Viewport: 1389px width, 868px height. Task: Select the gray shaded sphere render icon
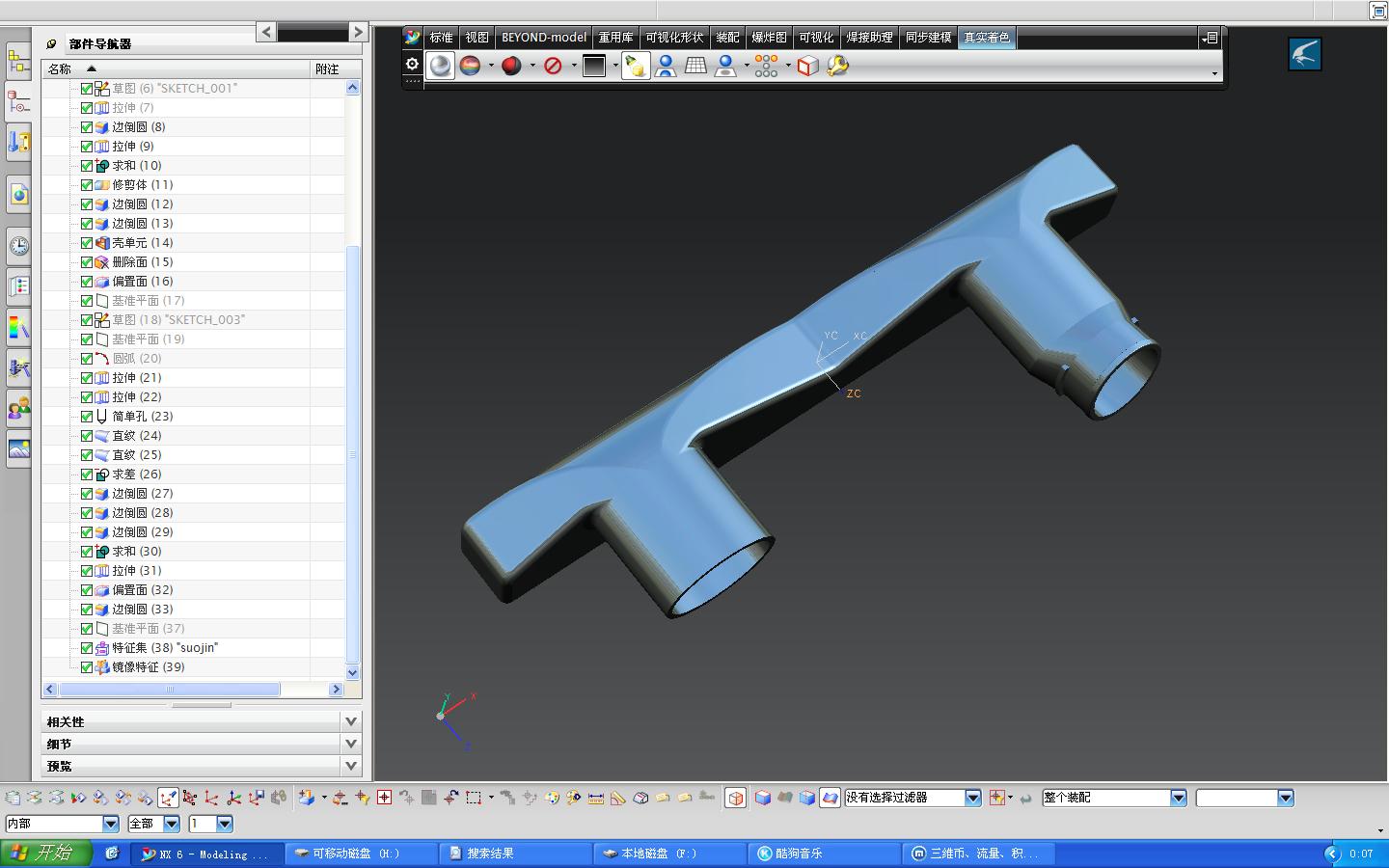pos(440,66)
